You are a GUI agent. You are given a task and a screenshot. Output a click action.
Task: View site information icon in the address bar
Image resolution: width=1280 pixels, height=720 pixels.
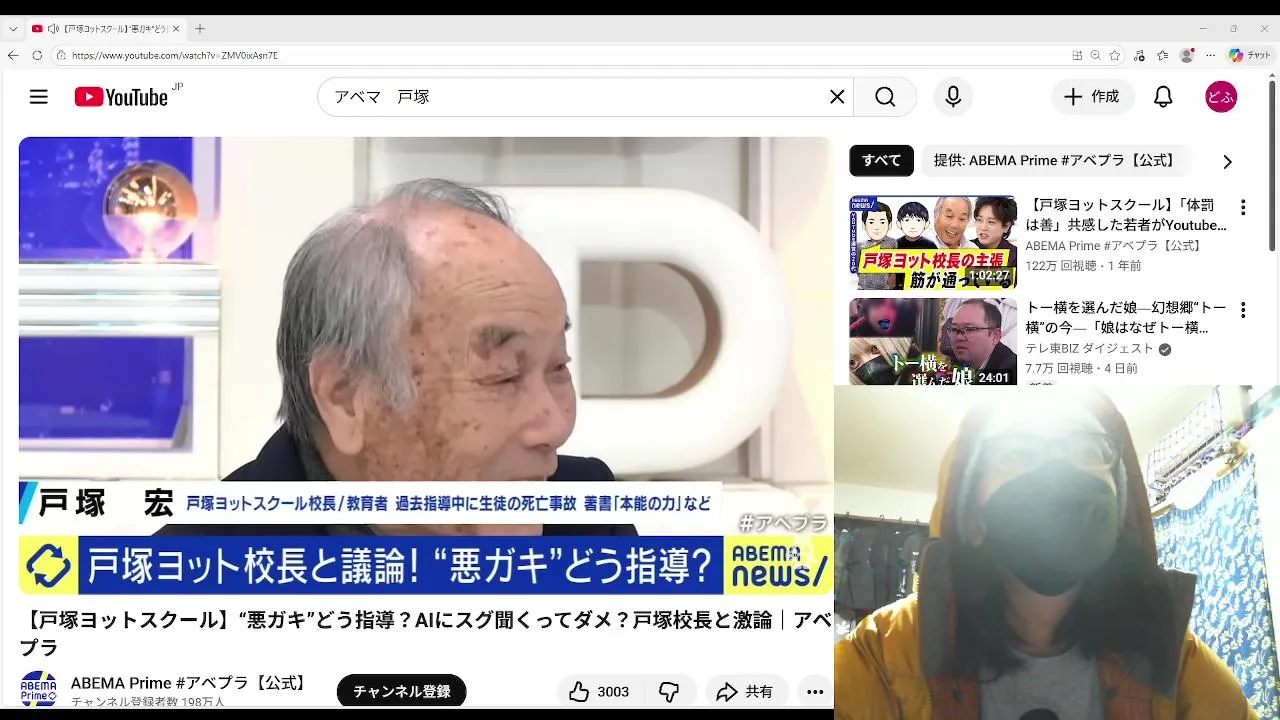click(61, 55)
